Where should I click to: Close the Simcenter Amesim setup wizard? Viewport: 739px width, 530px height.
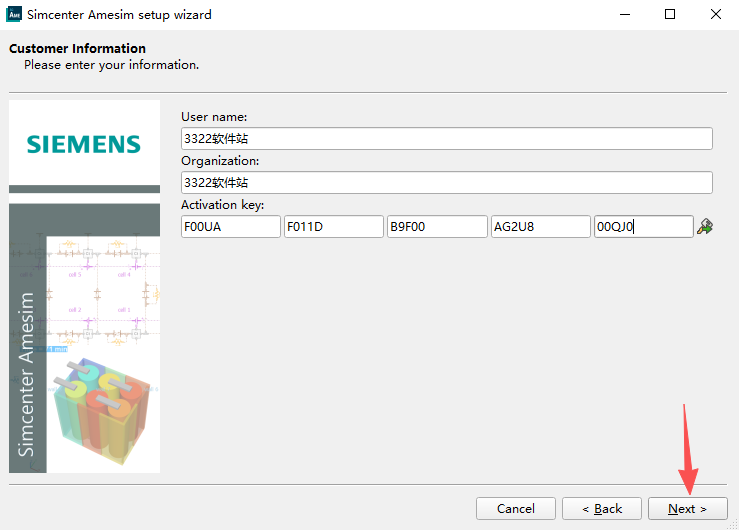(x=716, y=15)
